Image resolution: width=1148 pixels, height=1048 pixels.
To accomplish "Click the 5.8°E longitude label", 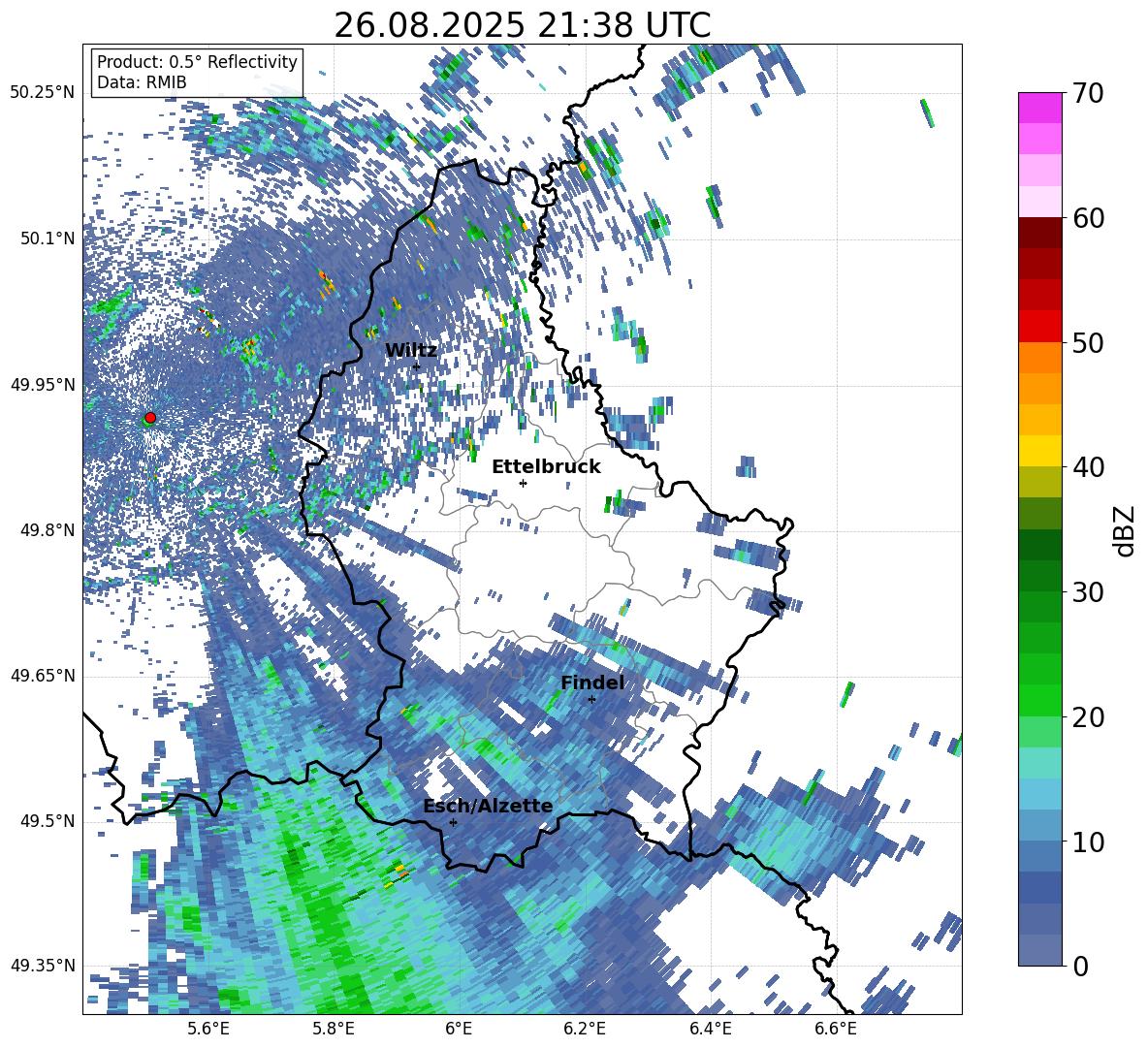I will [x=334, y=1029].
